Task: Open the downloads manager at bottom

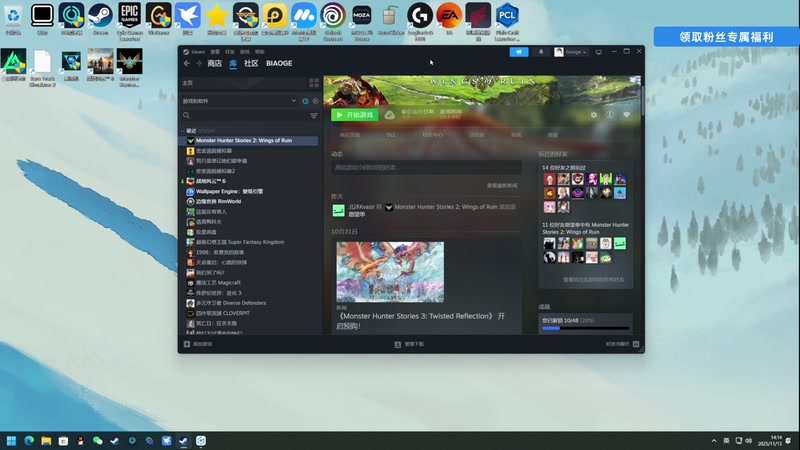Action: pyautogui.click(x=409, y=344)
